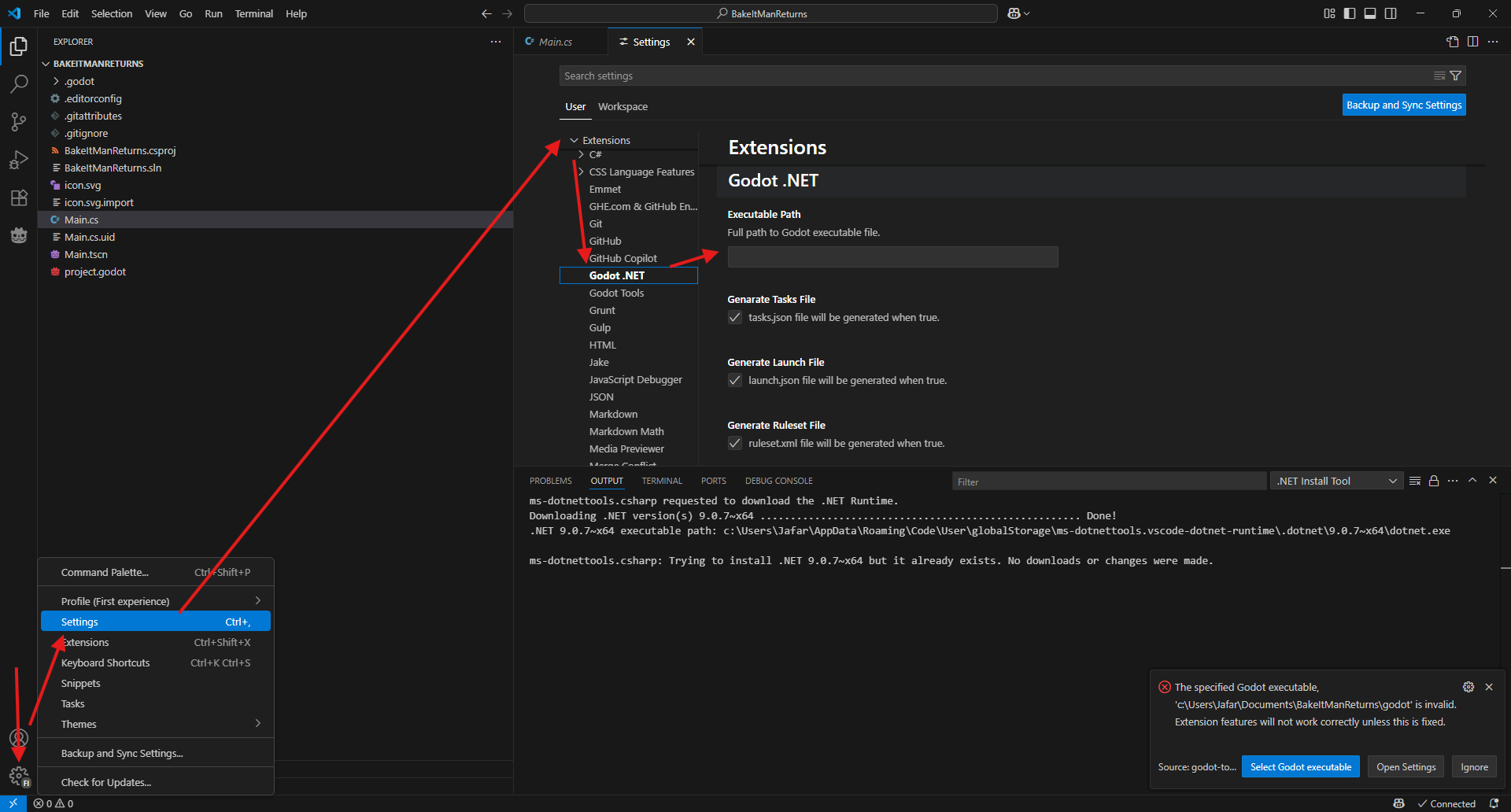
Task: Expand CSS Language Features settings section
Action: pos(582,172)
